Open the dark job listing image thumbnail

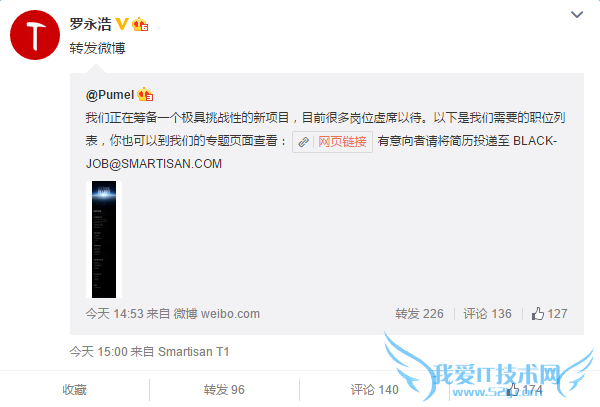tap(104, 239)
